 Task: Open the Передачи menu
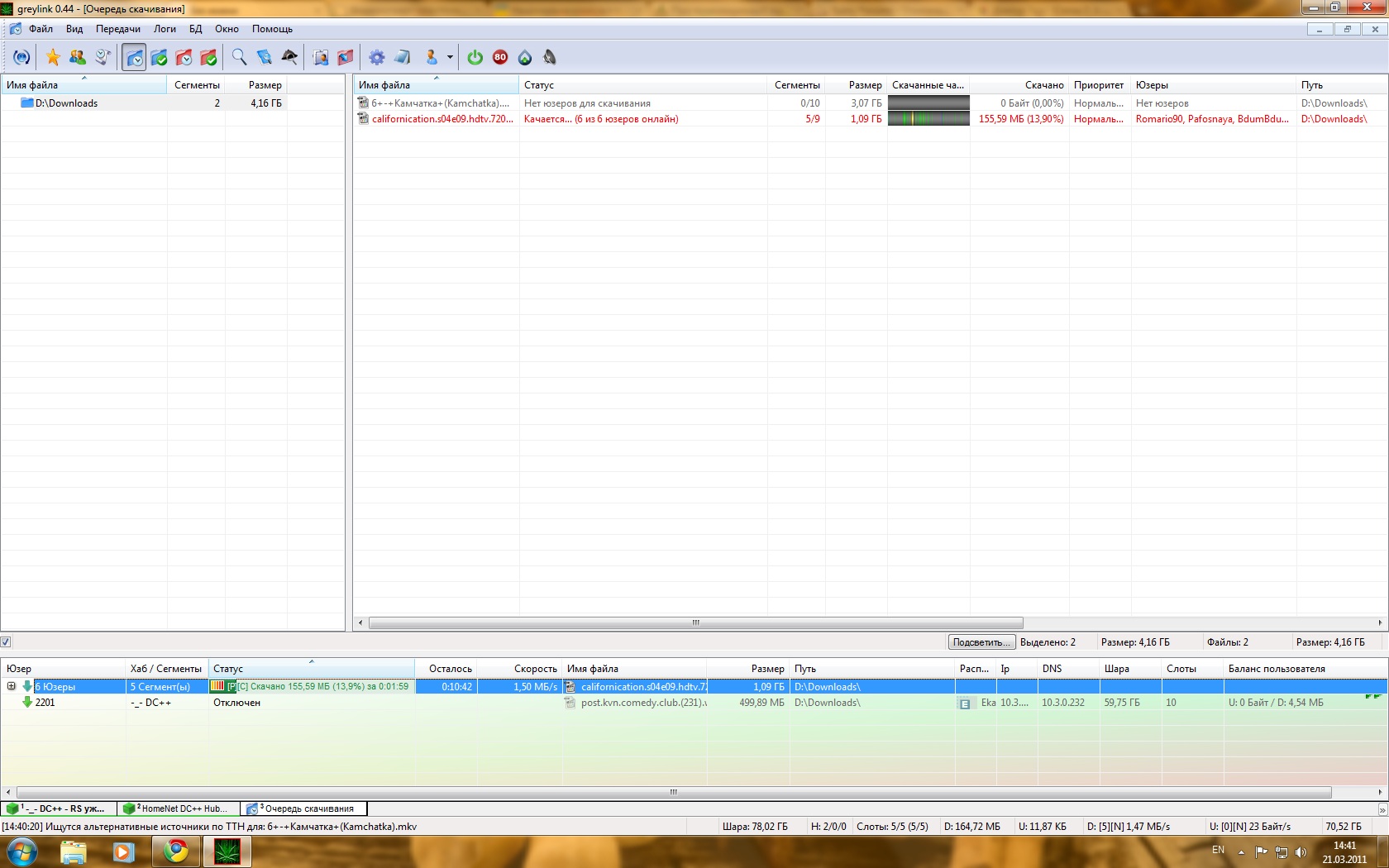(117, 29)
